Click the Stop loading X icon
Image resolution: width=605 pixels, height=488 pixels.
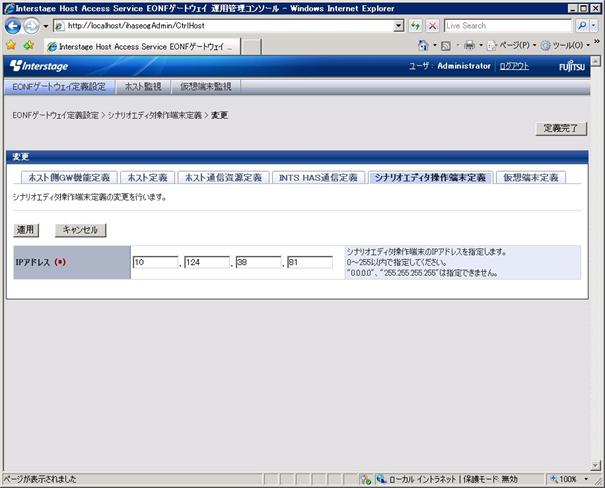point(433,26)
